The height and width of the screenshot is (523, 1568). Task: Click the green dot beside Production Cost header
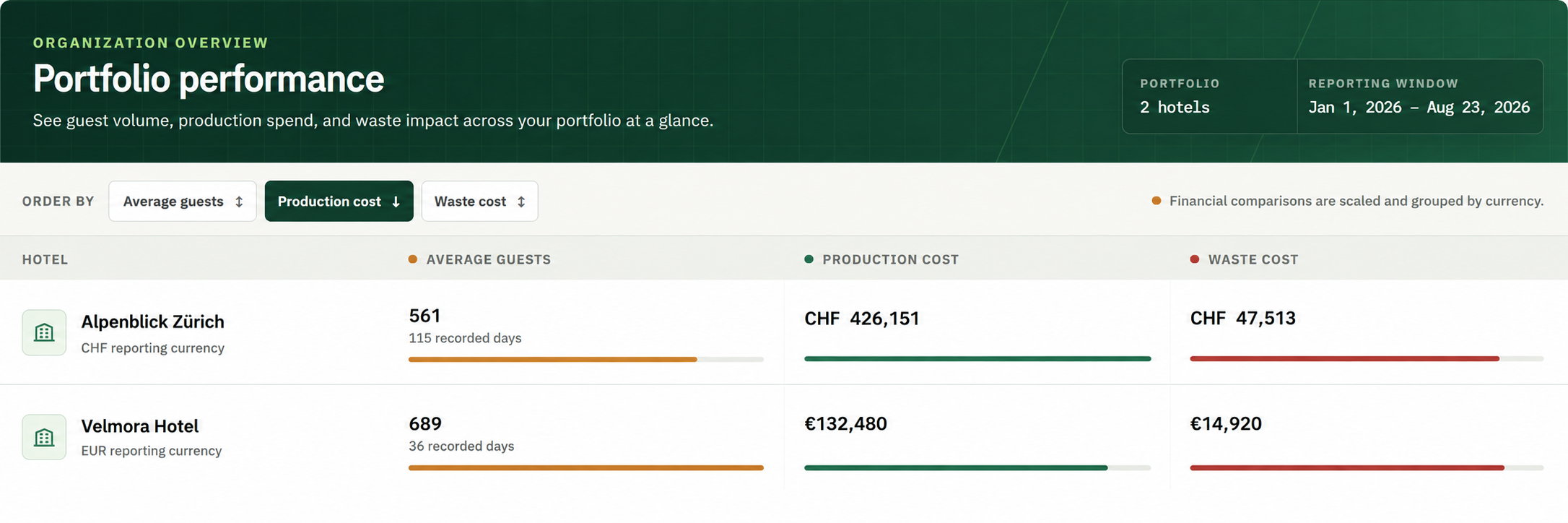(x=809, y=259)
